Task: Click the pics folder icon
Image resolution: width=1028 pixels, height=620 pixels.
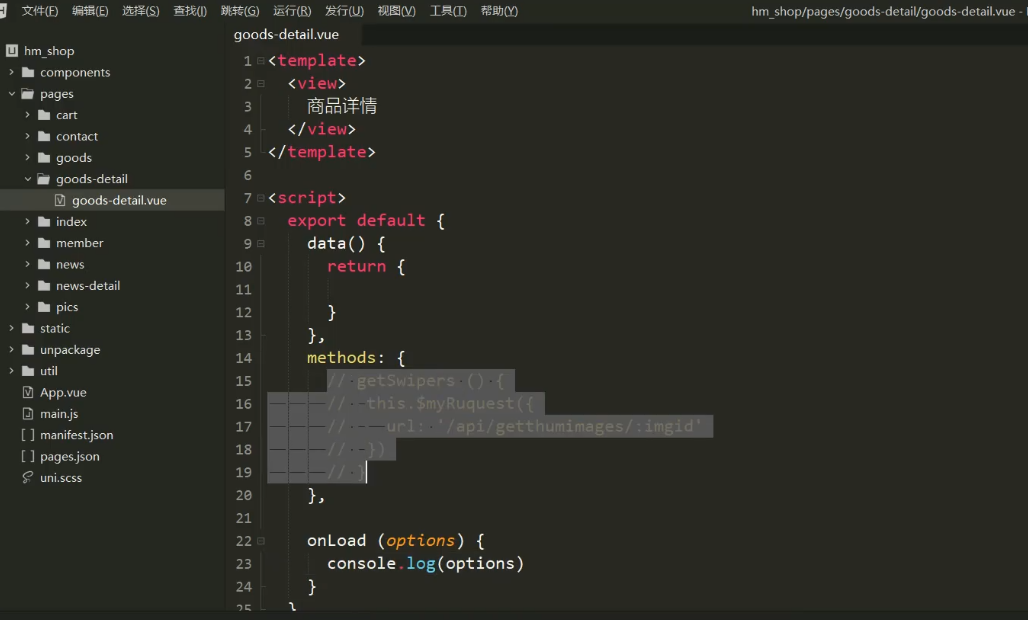Action: 44,307
